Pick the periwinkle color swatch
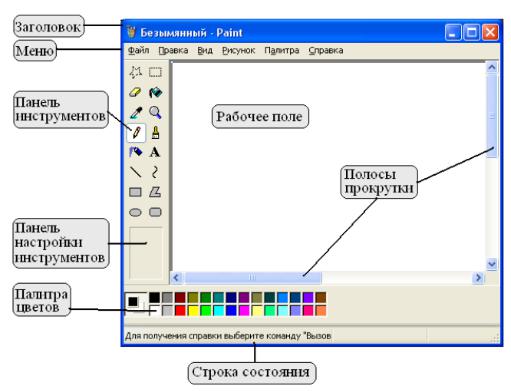This screenshot has width=511, height=391. tap(295, 310)
